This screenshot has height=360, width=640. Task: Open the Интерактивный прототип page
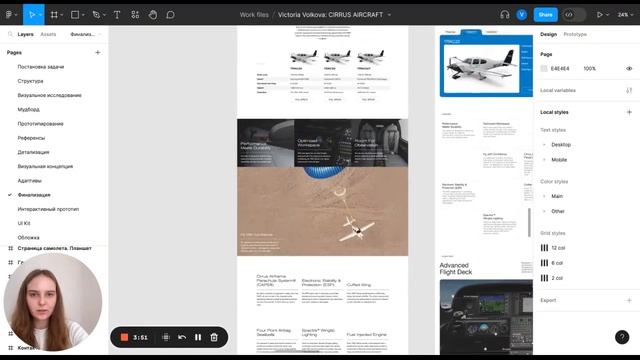click(x=48, y=209)
